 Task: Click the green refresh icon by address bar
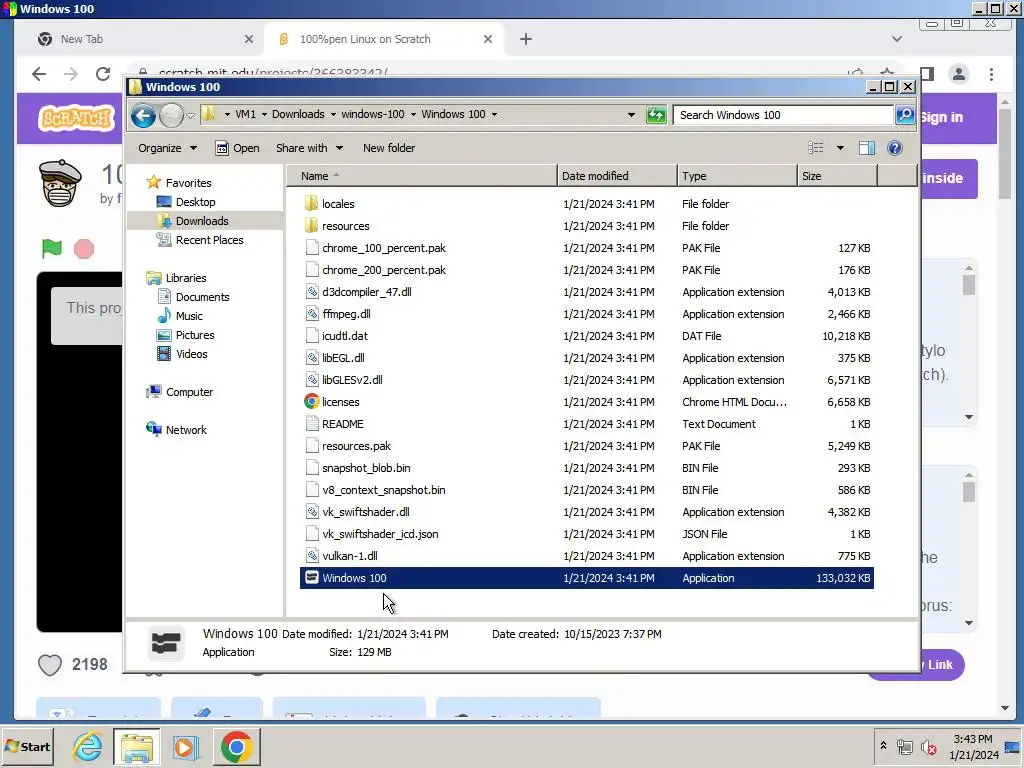pos(656,115)
